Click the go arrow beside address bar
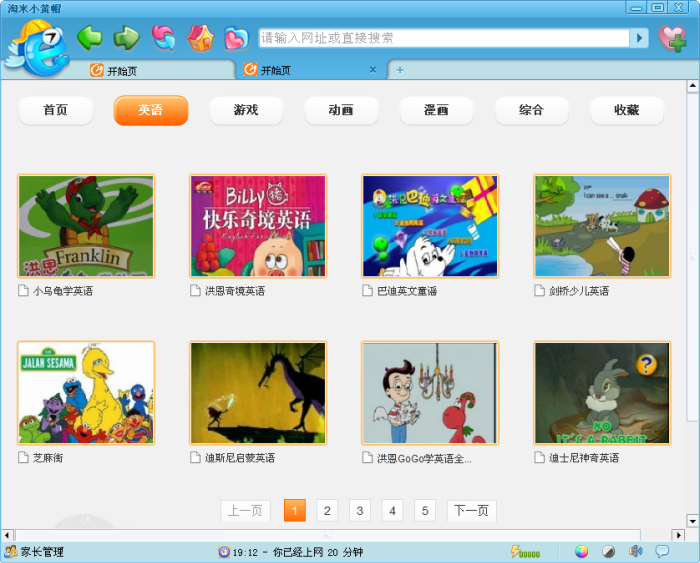700x563 pixels. (639, 38)
